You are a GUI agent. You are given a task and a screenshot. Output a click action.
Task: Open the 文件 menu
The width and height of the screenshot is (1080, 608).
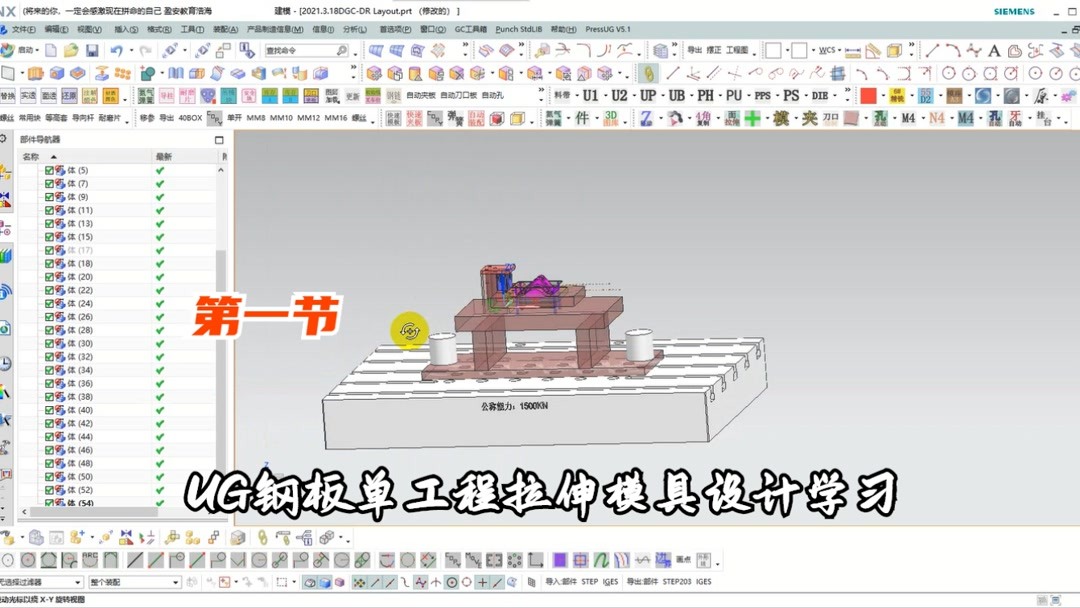[22, 29]
